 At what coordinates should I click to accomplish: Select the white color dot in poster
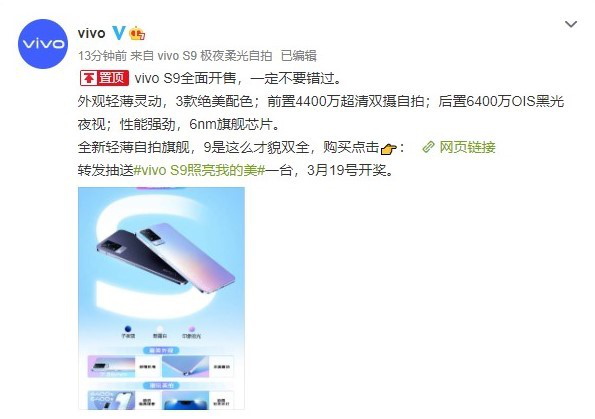[x=160, y=329]
